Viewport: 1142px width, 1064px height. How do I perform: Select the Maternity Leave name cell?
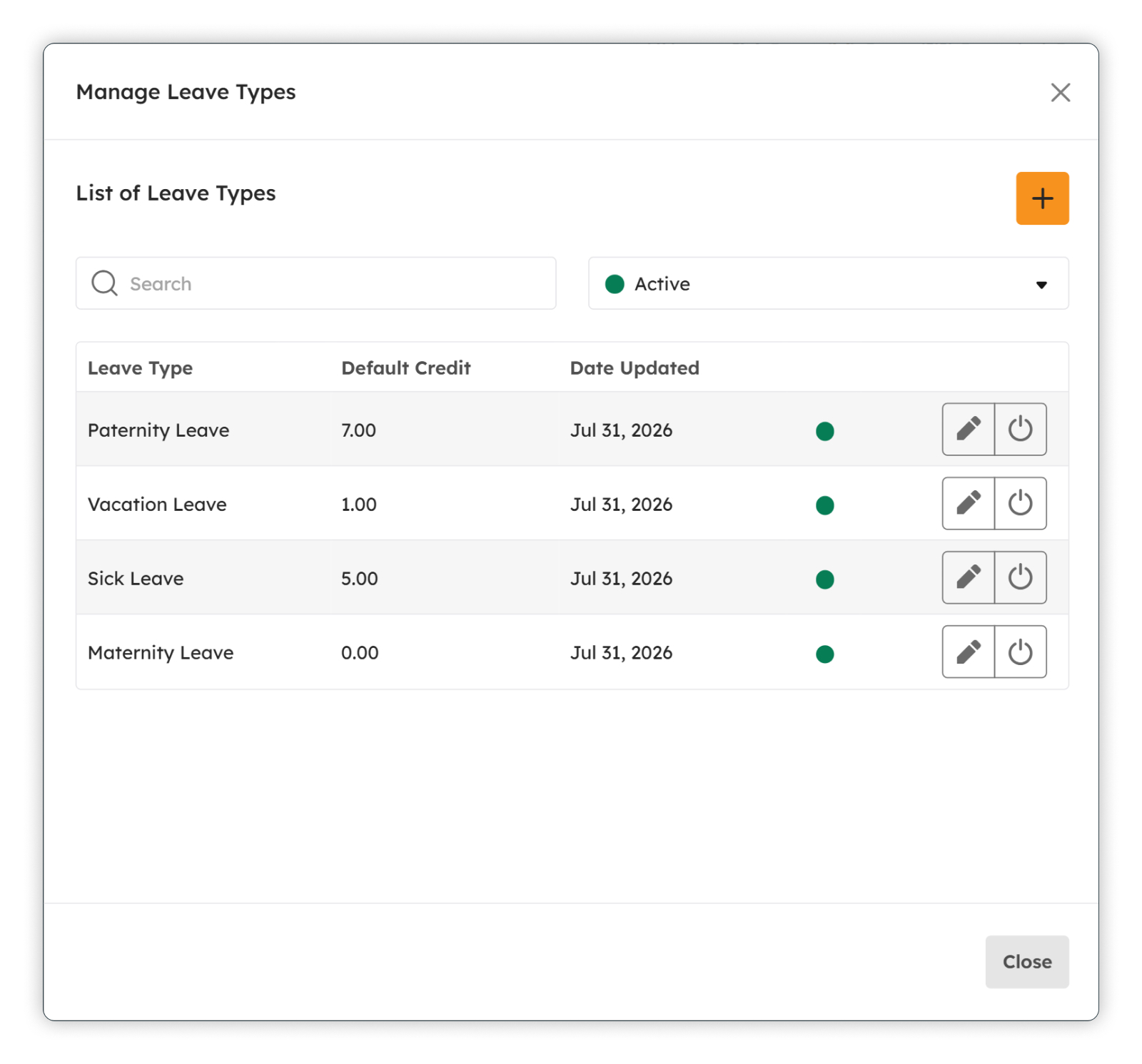point(161,653)
